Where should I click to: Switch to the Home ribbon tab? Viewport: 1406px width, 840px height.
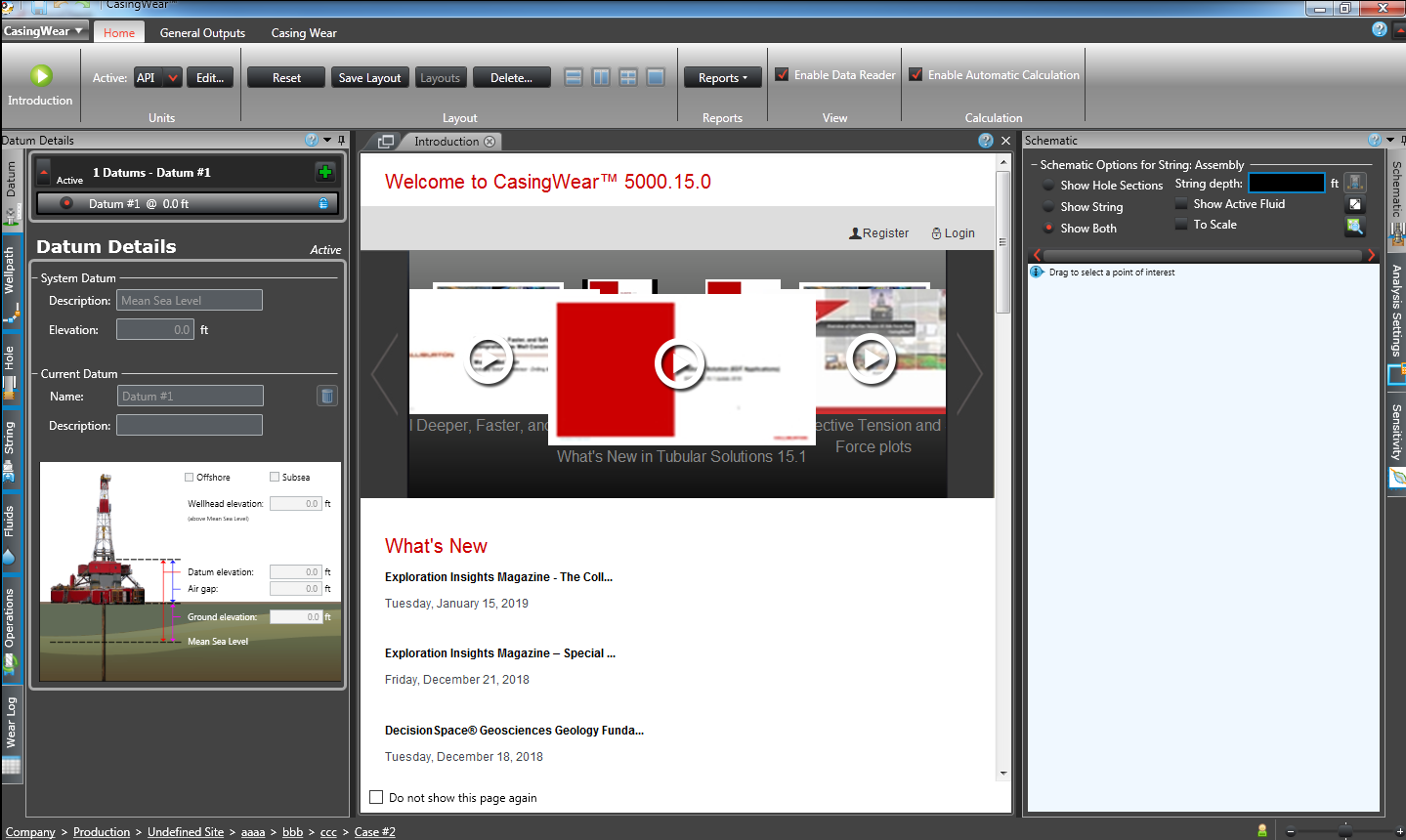pos(119,32)
